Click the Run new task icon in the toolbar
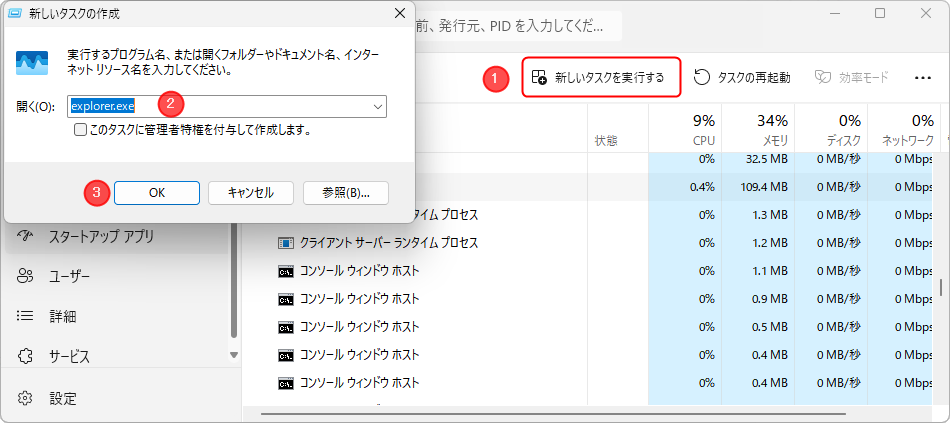This screenshot has height=423, width=950. coord(539,77)
